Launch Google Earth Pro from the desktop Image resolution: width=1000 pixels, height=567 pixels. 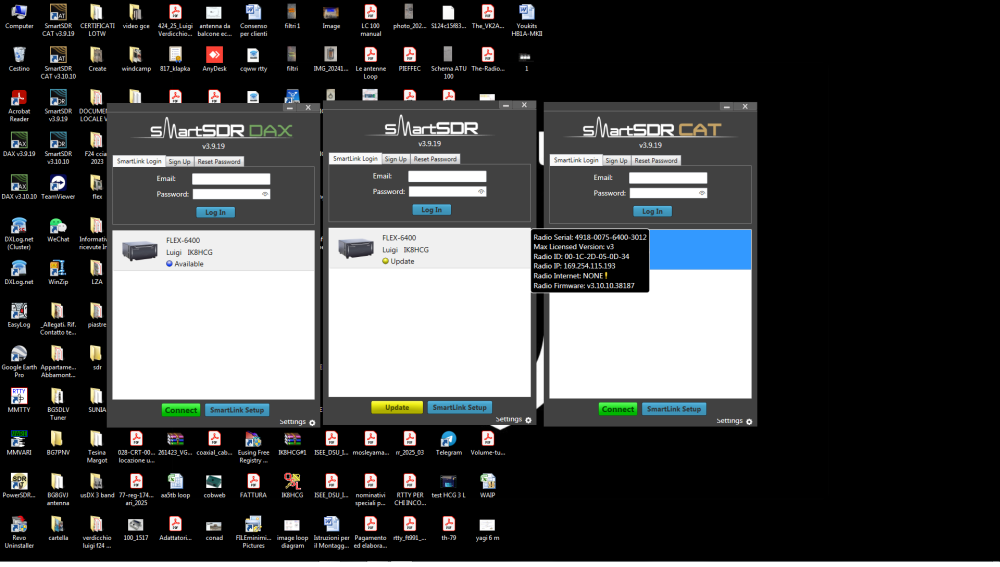[19, 362]
